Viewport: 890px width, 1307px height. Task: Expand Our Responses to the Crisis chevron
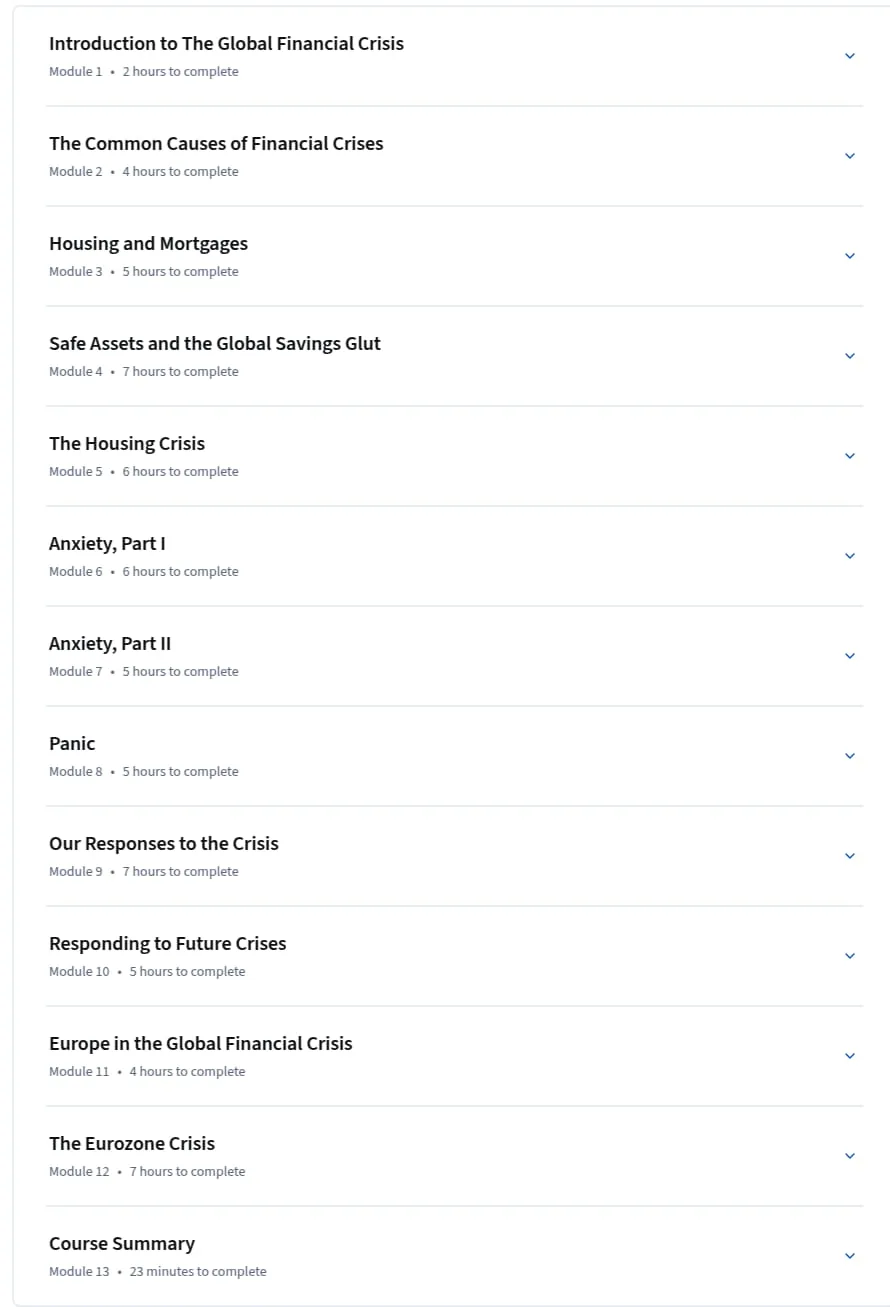(850, 856)
